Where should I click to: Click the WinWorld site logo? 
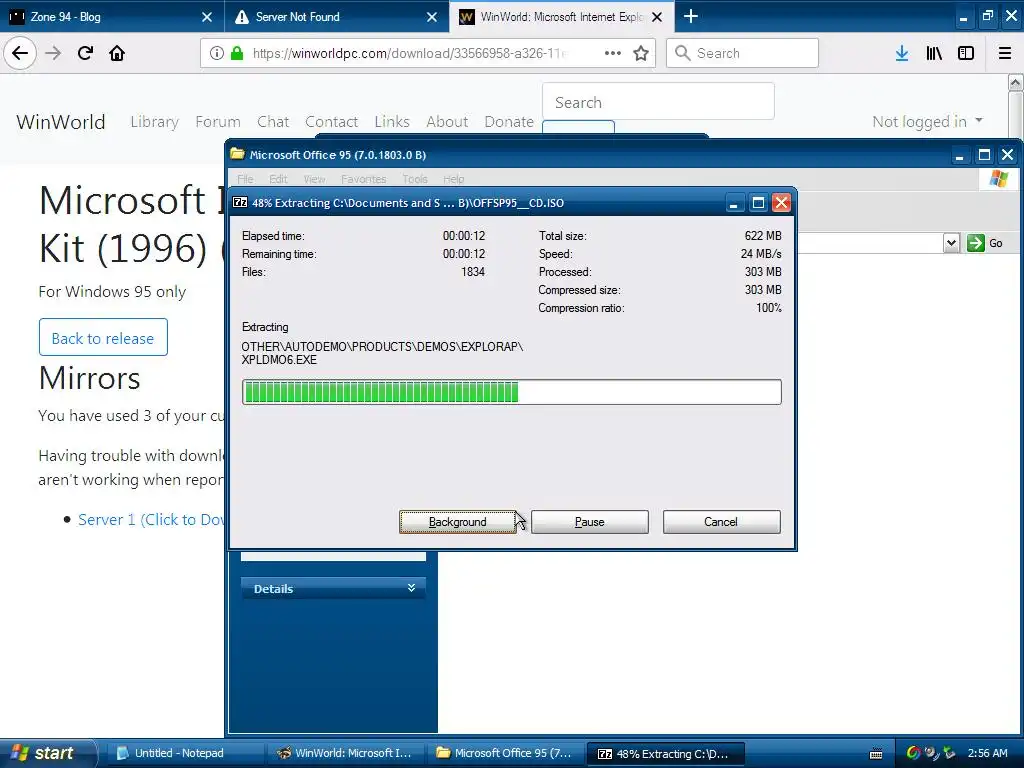(x=61, y=121)
